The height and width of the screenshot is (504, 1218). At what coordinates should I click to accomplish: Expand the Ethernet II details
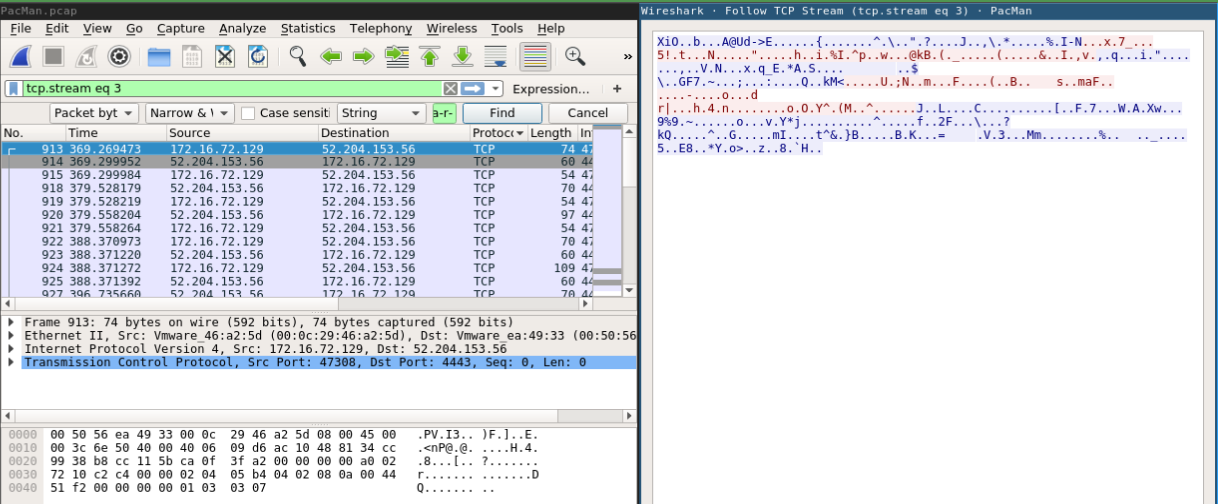[x=11, y=336]
